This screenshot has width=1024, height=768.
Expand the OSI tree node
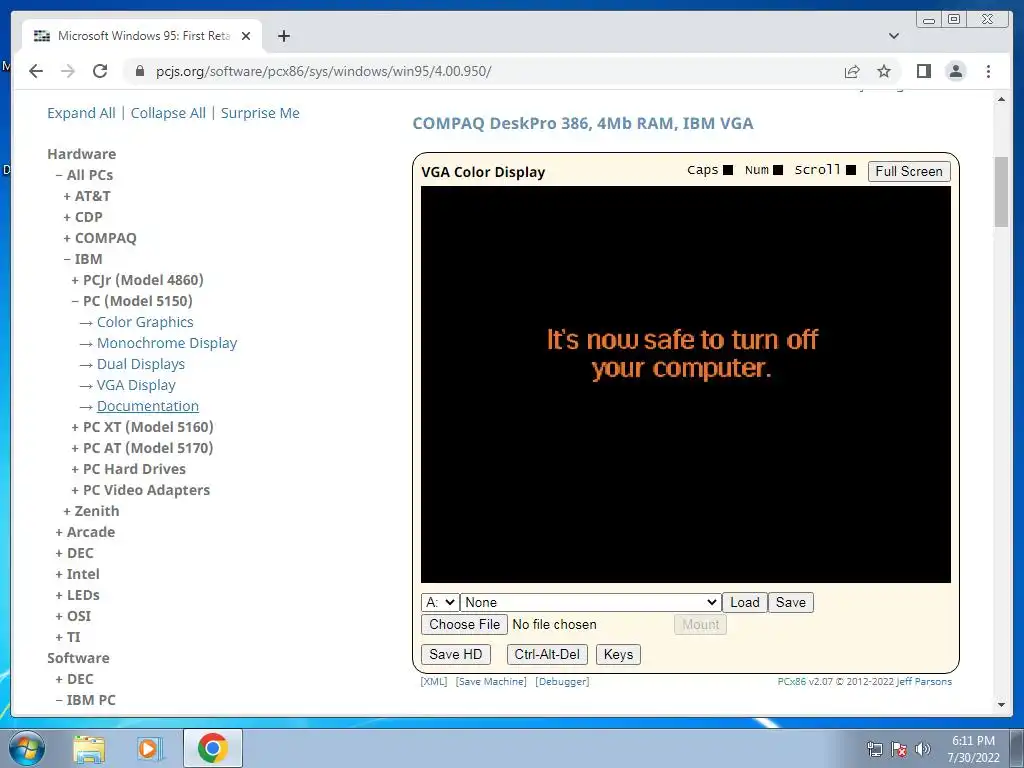[x=73, y=616]
